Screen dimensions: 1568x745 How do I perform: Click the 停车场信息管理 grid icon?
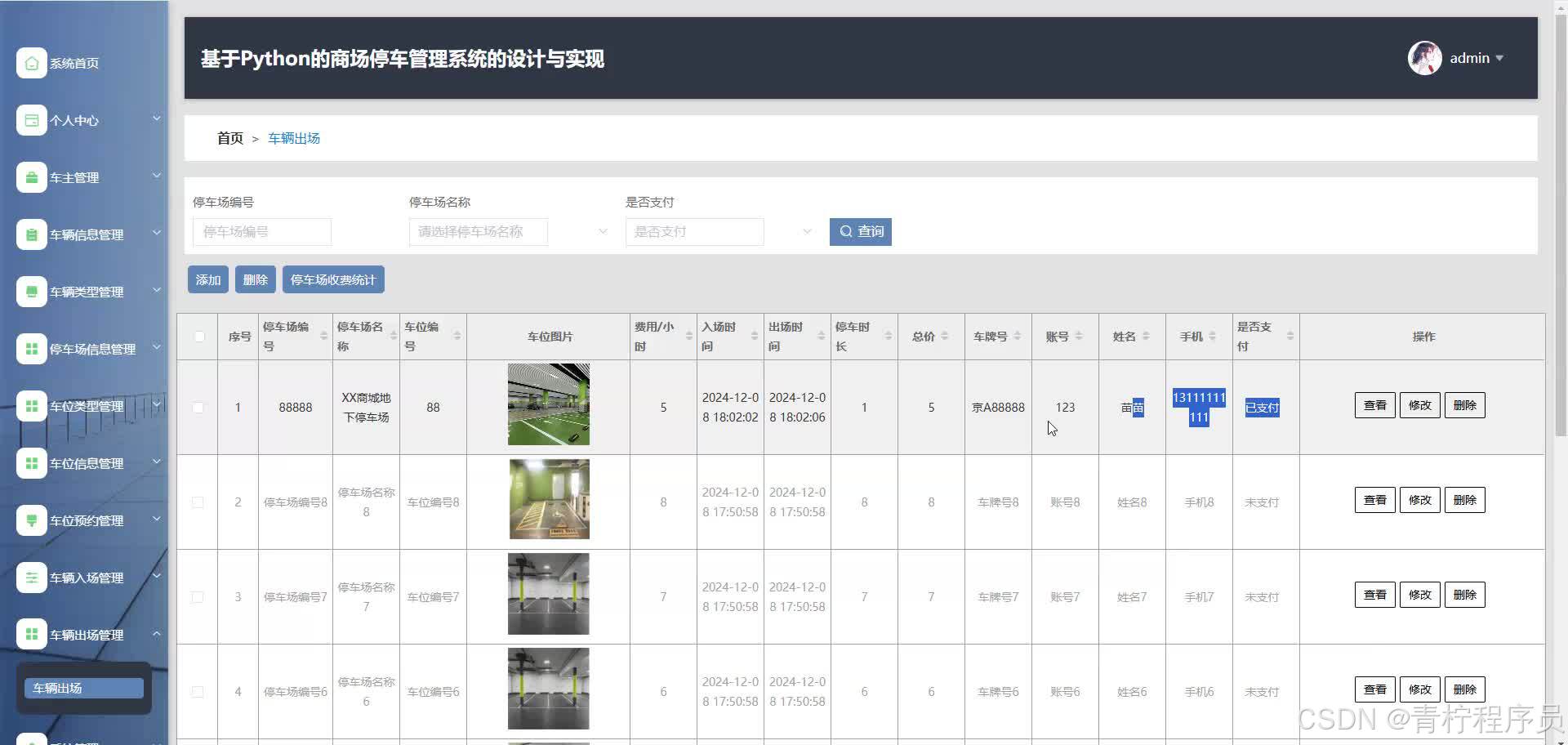[31, 349]
